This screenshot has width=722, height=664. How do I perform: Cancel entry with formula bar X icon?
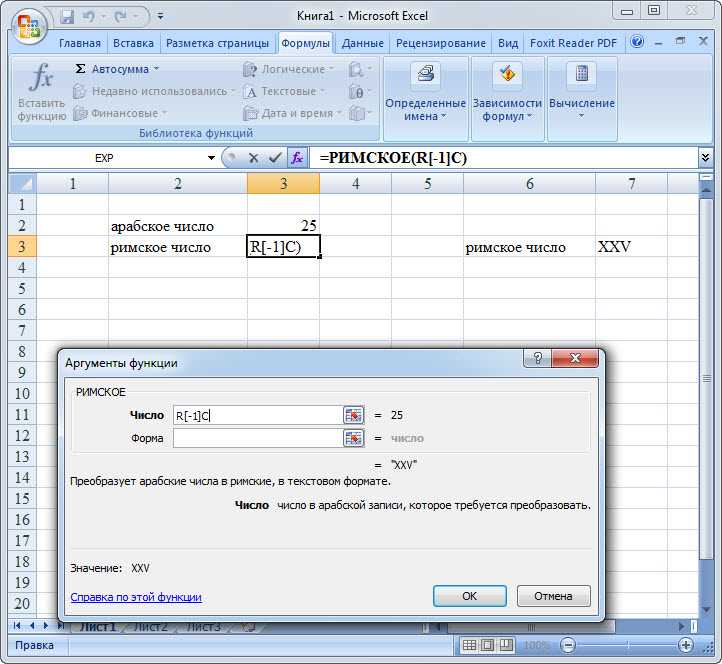[x=253, y=158]
